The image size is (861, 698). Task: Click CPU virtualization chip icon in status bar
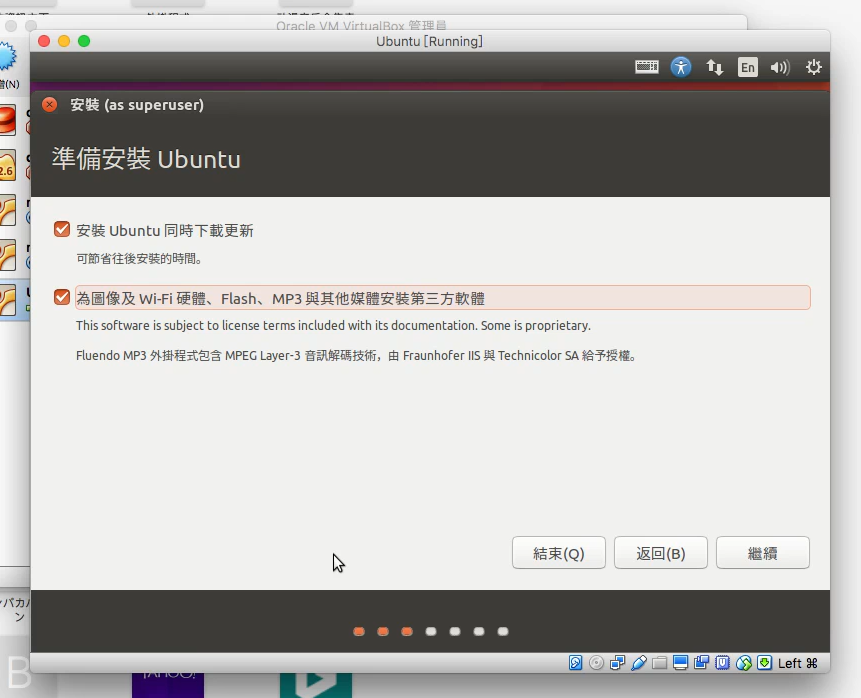click(723, 663)
